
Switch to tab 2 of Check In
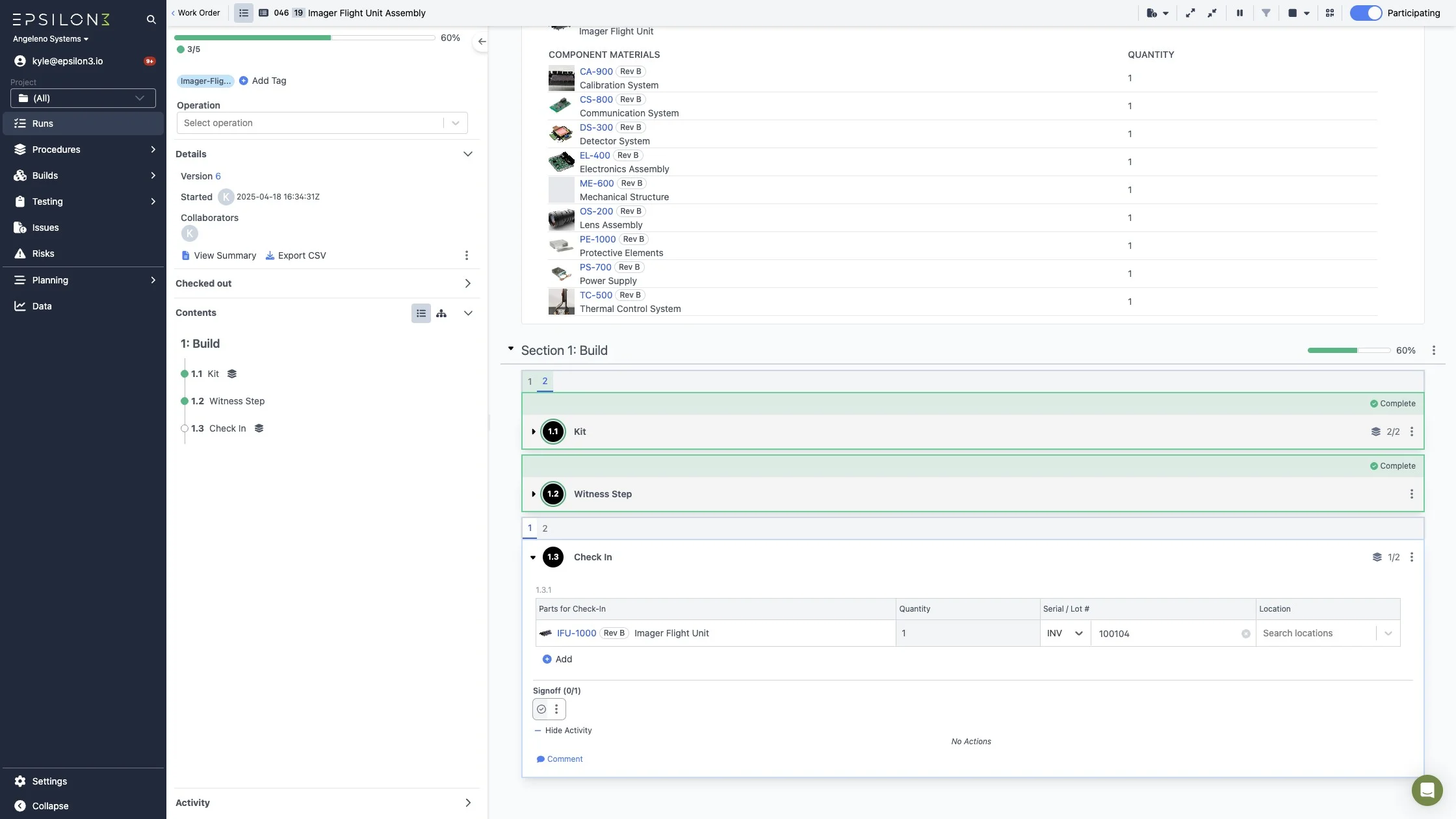pyautogui.click(x=545, y=528)
